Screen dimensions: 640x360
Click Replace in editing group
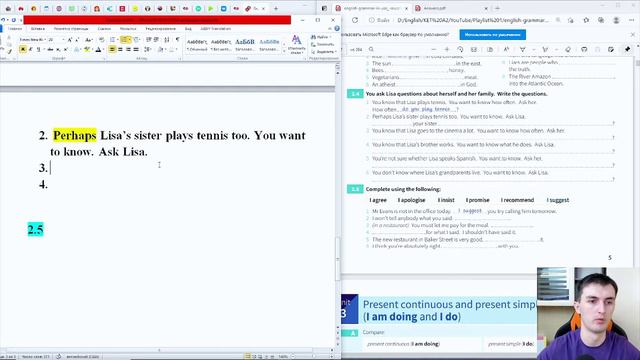point(322,44)
